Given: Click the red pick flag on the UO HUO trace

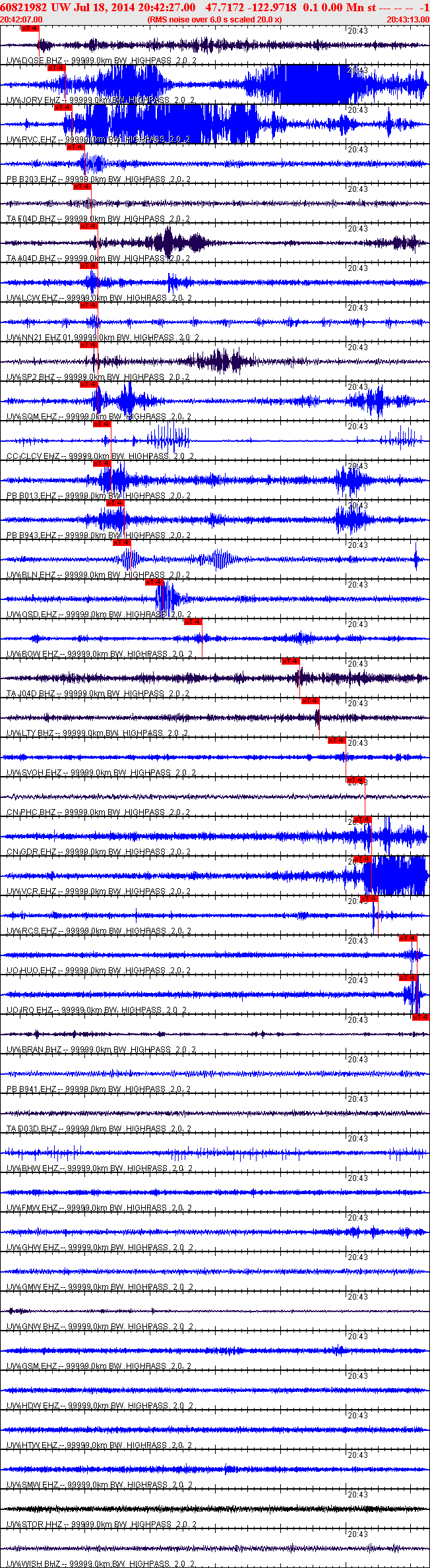Looking at the screenshot, I should (x=408, y=938).
